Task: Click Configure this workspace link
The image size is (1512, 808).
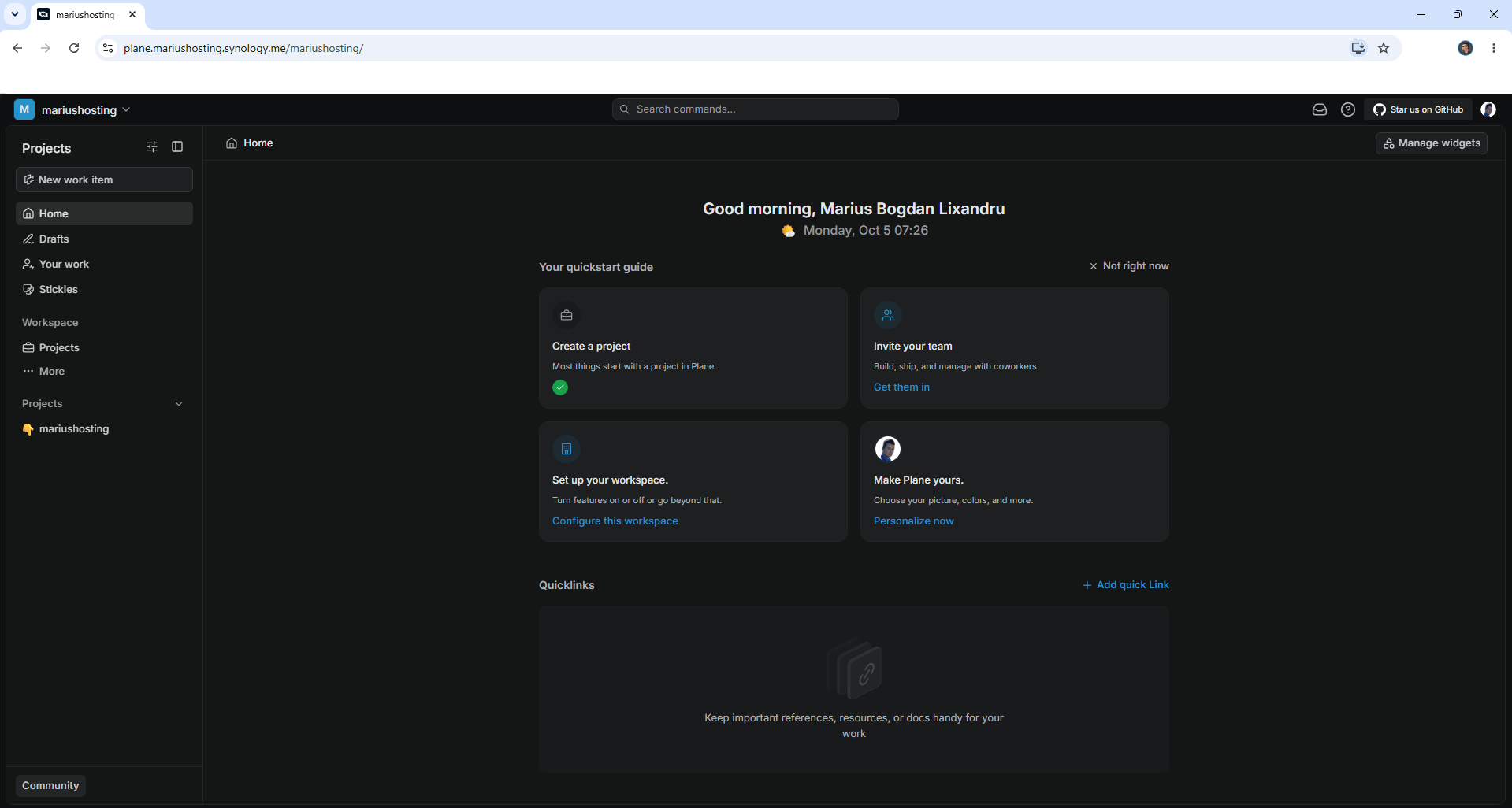Action: coord(615,521)
